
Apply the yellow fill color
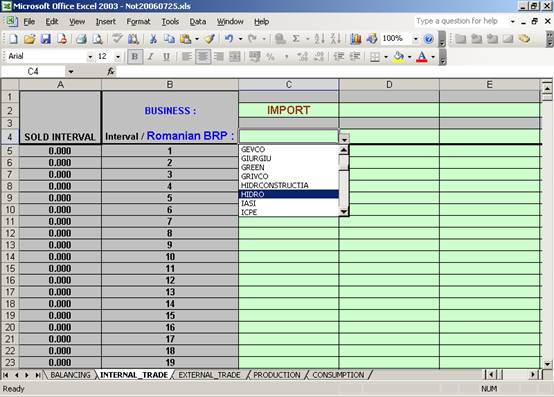[x=399, y=57]
